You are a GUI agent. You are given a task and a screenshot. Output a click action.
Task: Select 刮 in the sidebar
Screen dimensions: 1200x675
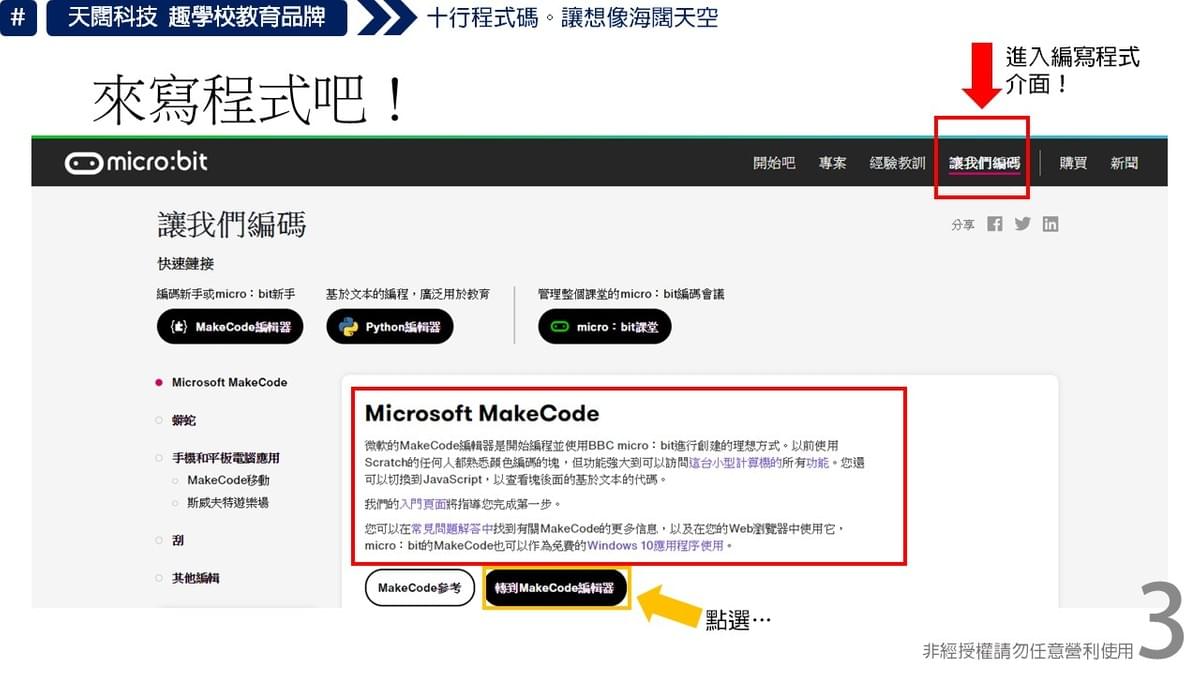pyautogui.click(x=178, y=540)
